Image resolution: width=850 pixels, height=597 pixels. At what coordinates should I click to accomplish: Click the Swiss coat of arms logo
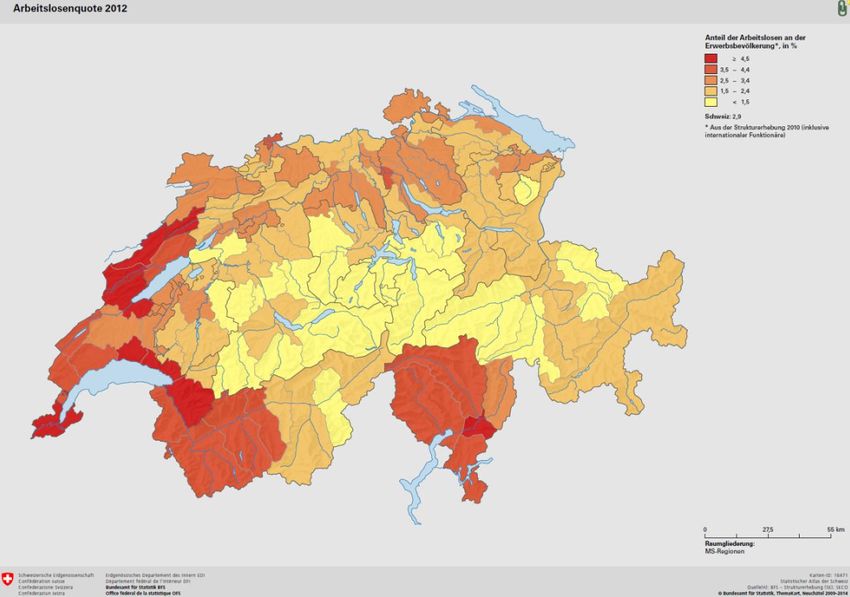(9, 580)
